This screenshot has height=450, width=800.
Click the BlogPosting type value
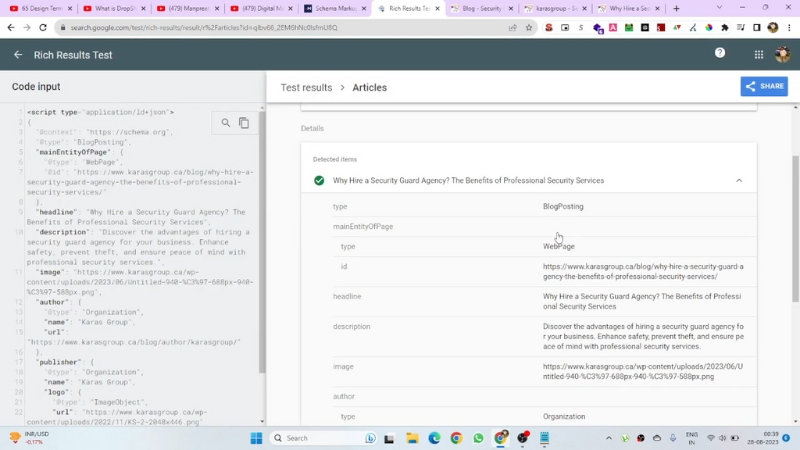click(x=563, y=207)
